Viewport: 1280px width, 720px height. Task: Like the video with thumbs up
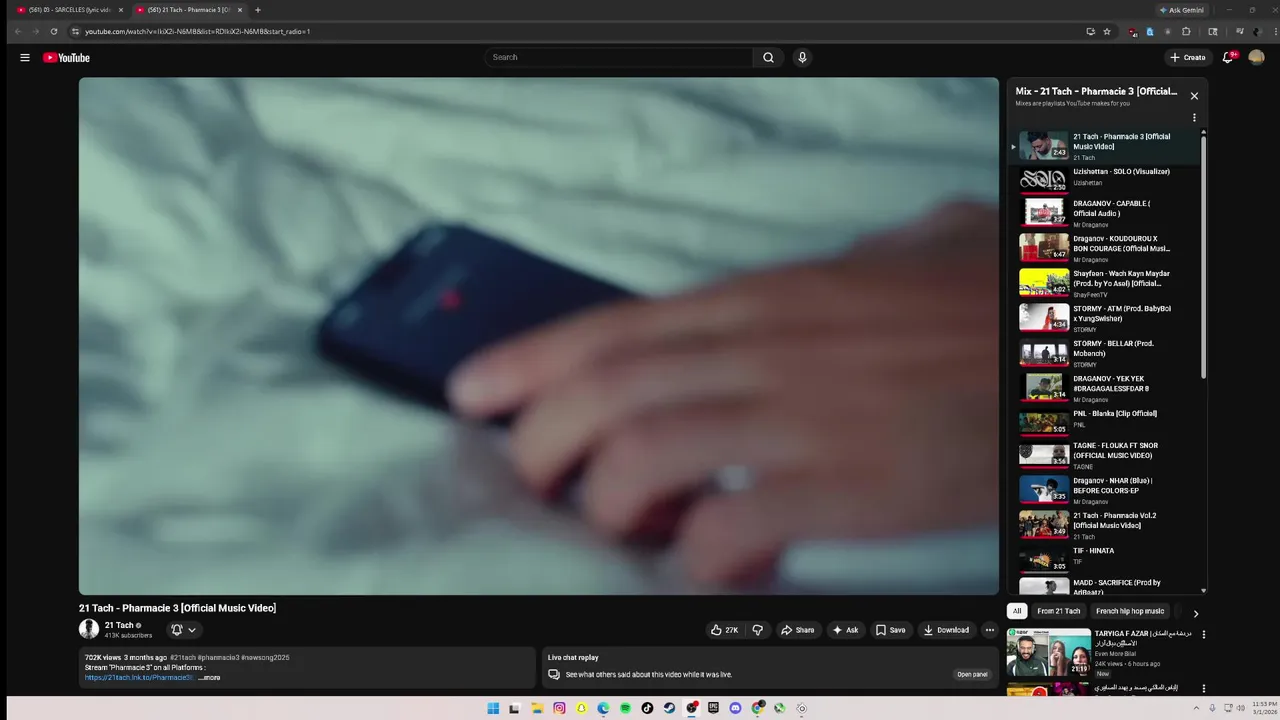coord(725,630)
